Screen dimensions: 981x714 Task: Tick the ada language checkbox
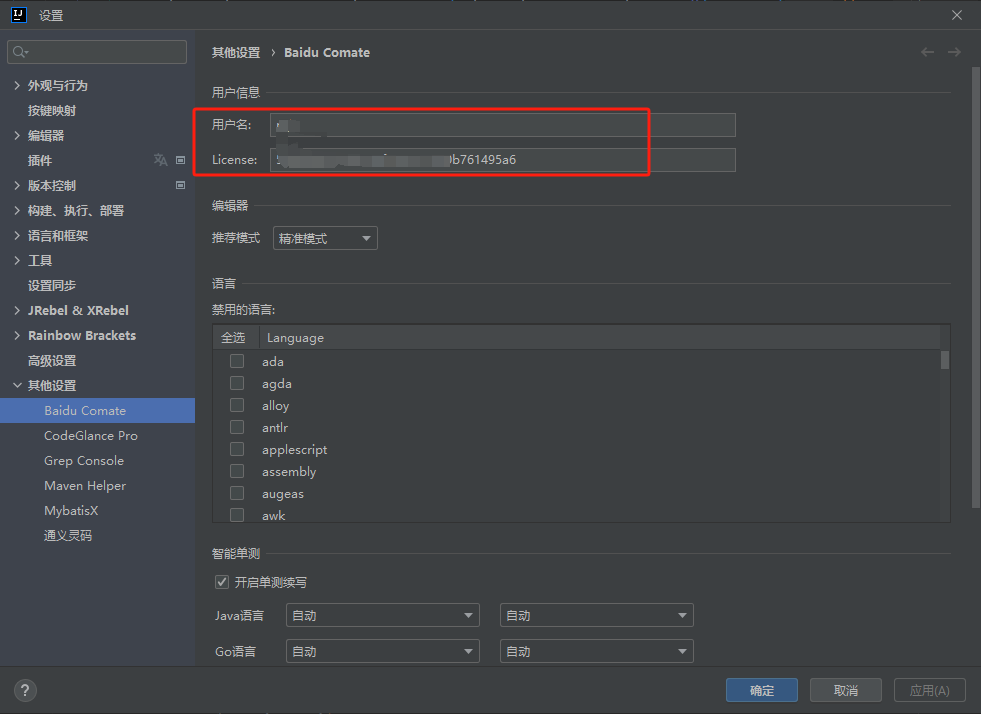[237, 361]
